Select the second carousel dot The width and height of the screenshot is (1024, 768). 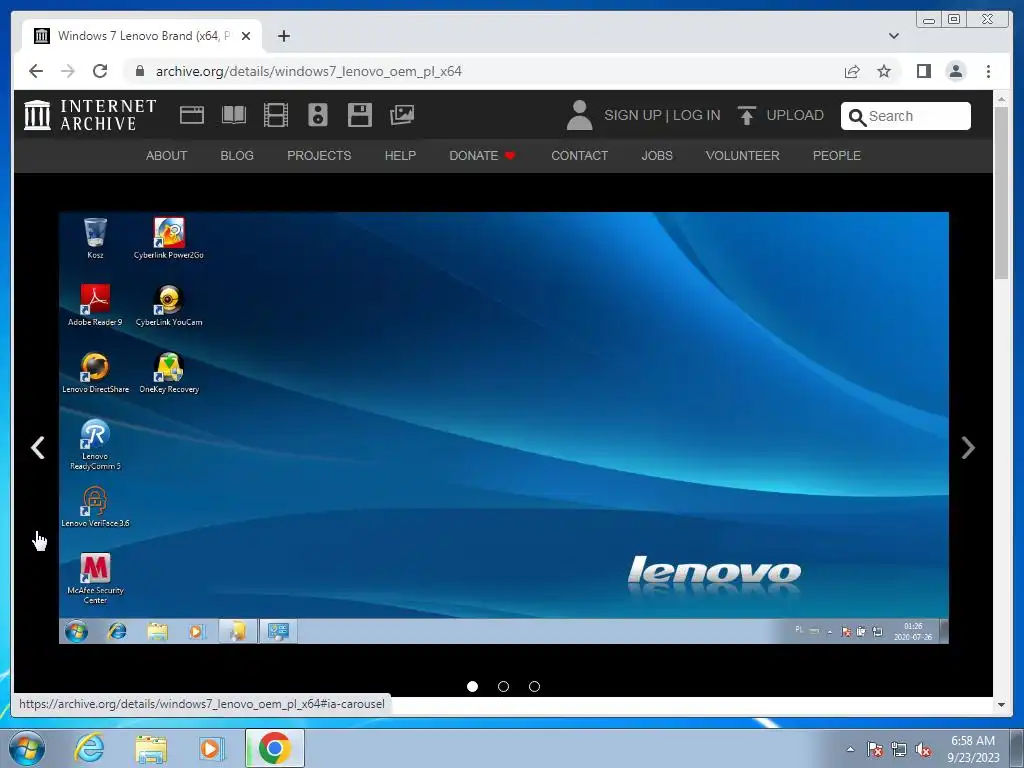point(504,686)
